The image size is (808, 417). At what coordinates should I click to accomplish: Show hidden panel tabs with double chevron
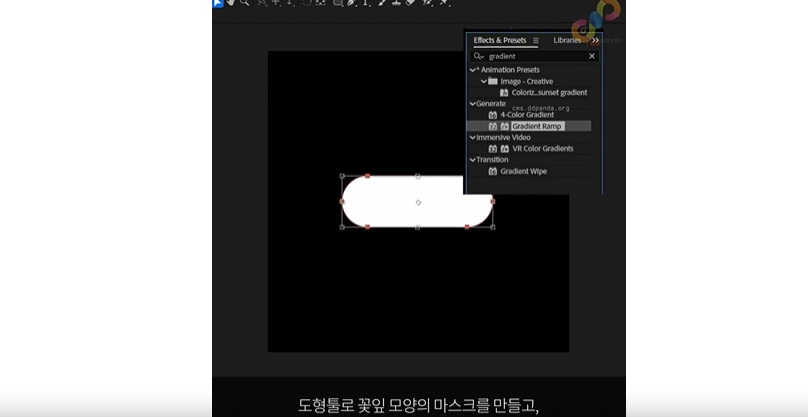click(x=595, y=40)
